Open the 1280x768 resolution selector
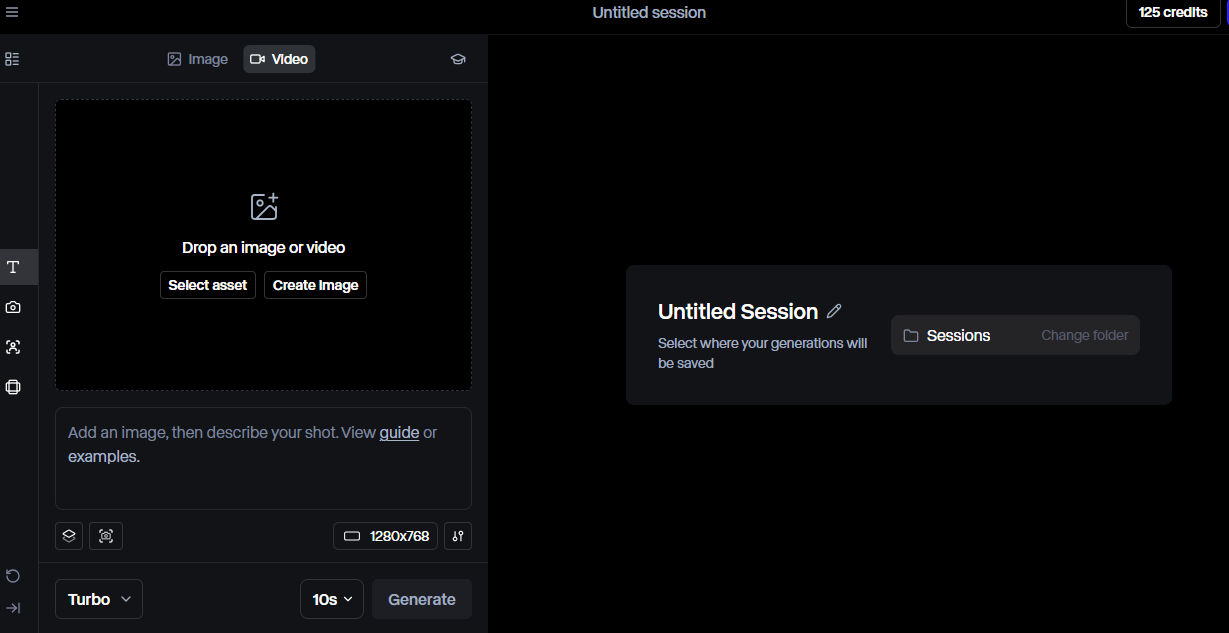Screen dimensions: 1229x633 coord(386,536)
